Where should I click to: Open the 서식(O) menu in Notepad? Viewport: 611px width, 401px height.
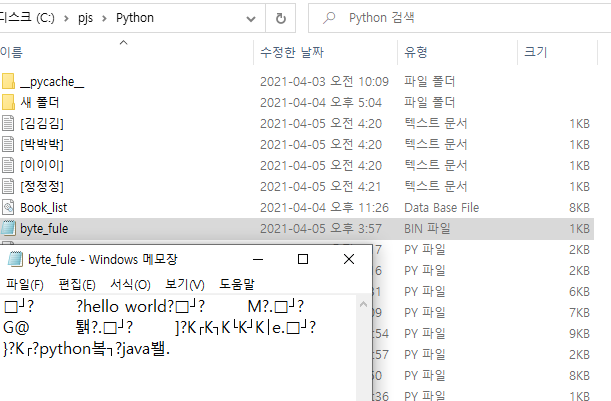pyautogui.click(x=130, y=284)
